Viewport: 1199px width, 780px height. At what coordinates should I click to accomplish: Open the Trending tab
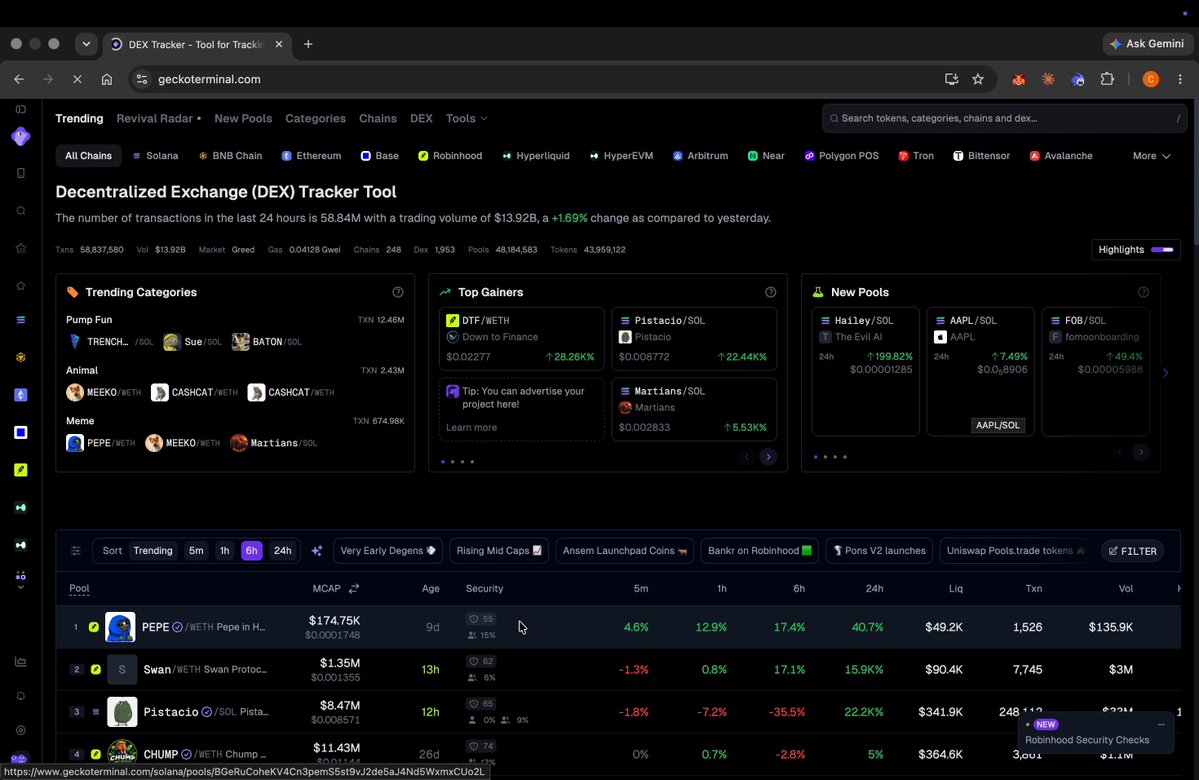tap(79, 119)
